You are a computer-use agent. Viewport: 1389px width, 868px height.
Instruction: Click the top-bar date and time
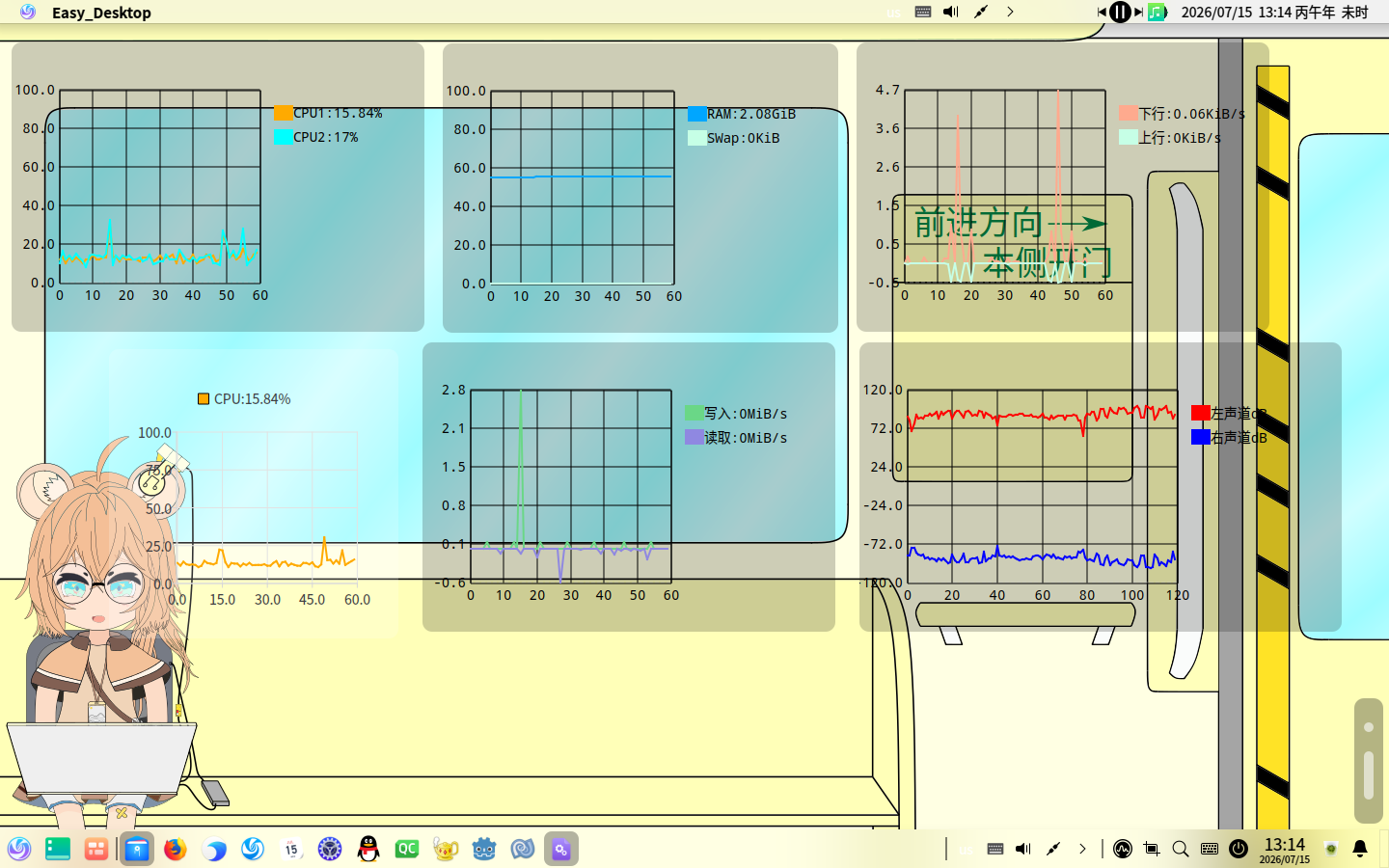[x=1274, y=13]
